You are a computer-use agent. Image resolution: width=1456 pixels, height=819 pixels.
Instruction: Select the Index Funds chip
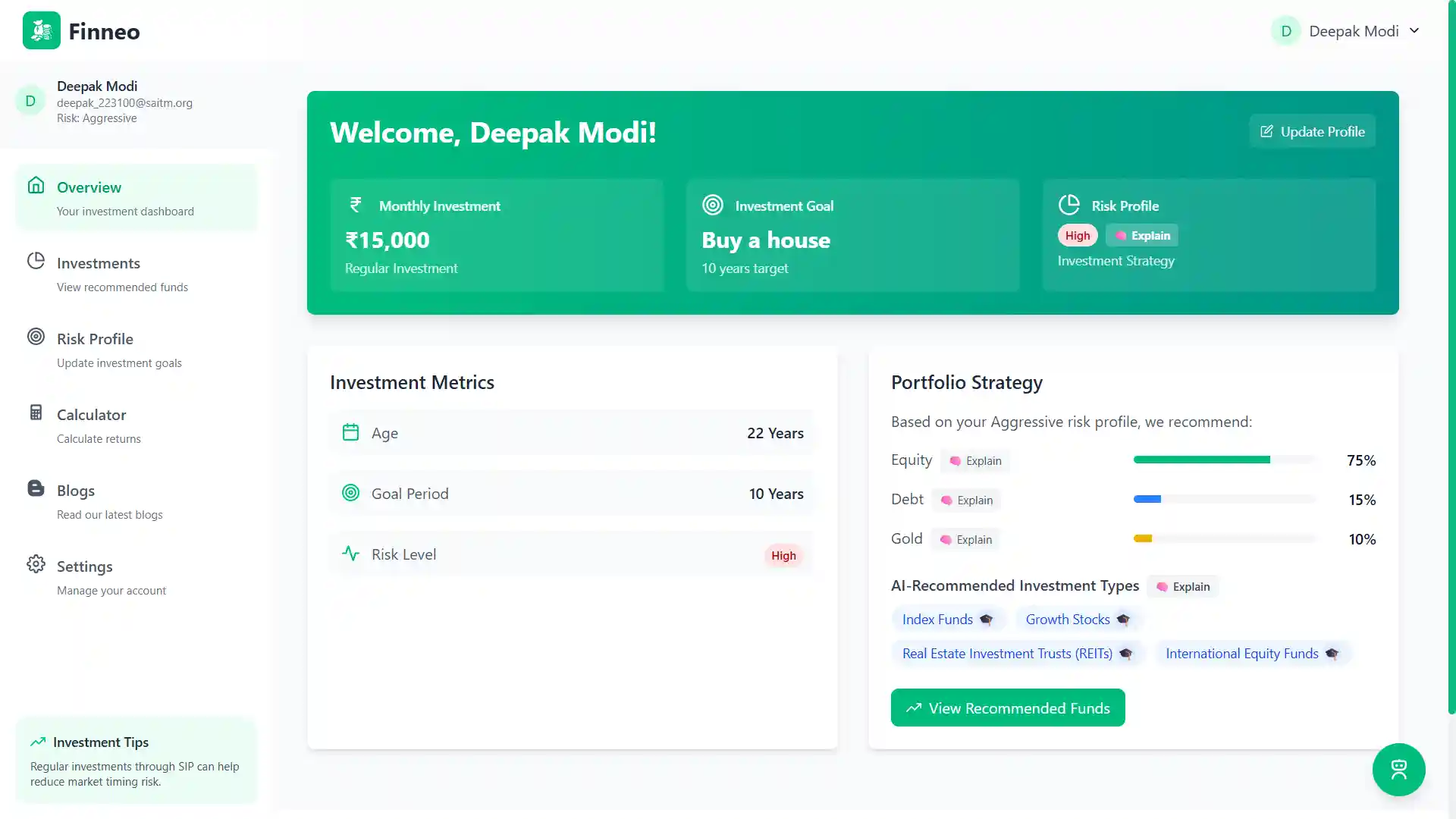click(948, 620)
